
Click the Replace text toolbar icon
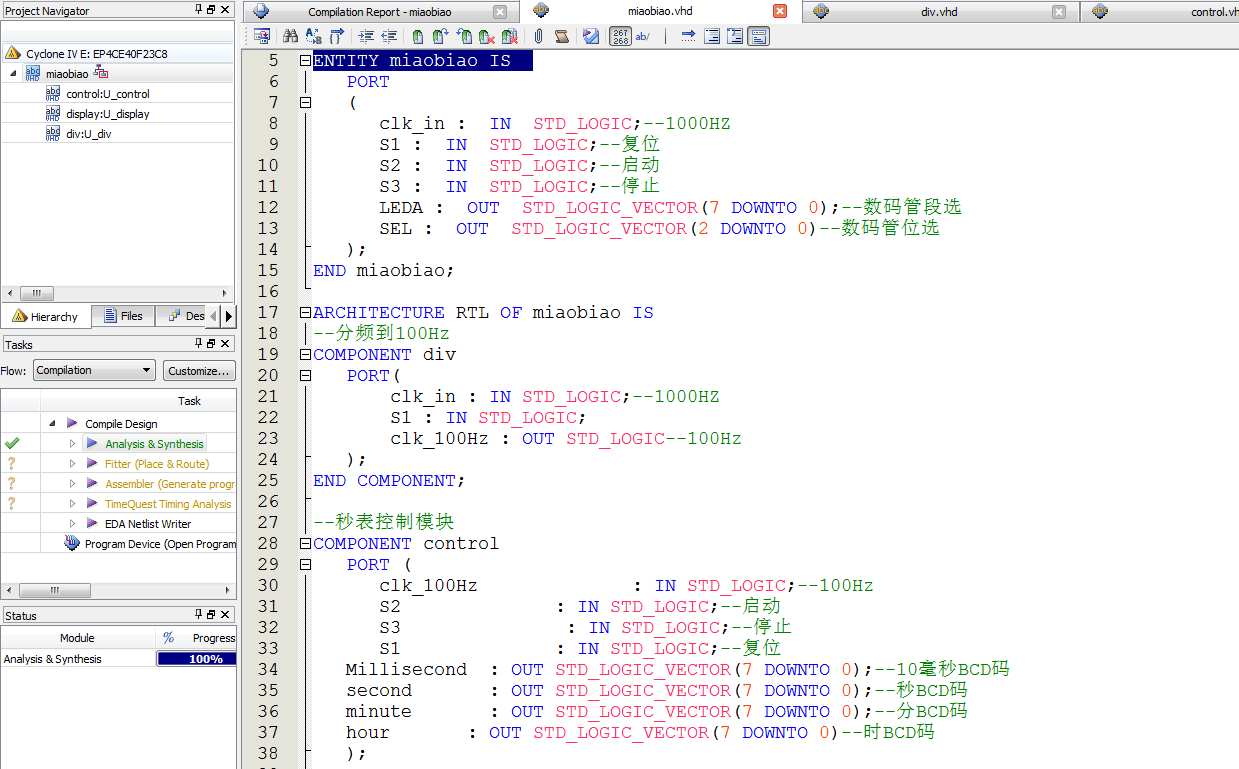(314, 37)
